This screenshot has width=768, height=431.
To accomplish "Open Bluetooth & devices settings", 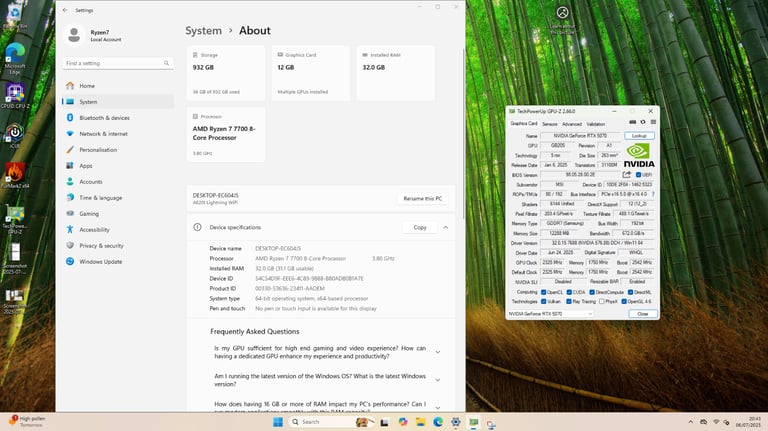I will (x=118, y=118).
